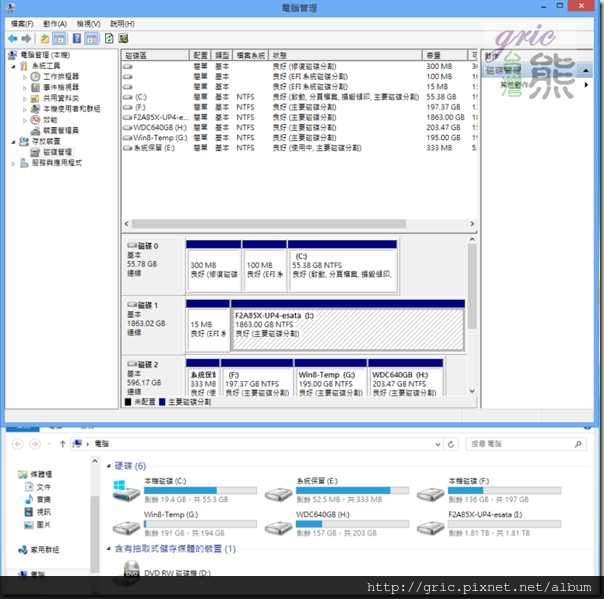The height and width of the screenshot is (599, 604).
Task: Expand the 事件檢視器 tree node
Action: [x=25, y=88]
